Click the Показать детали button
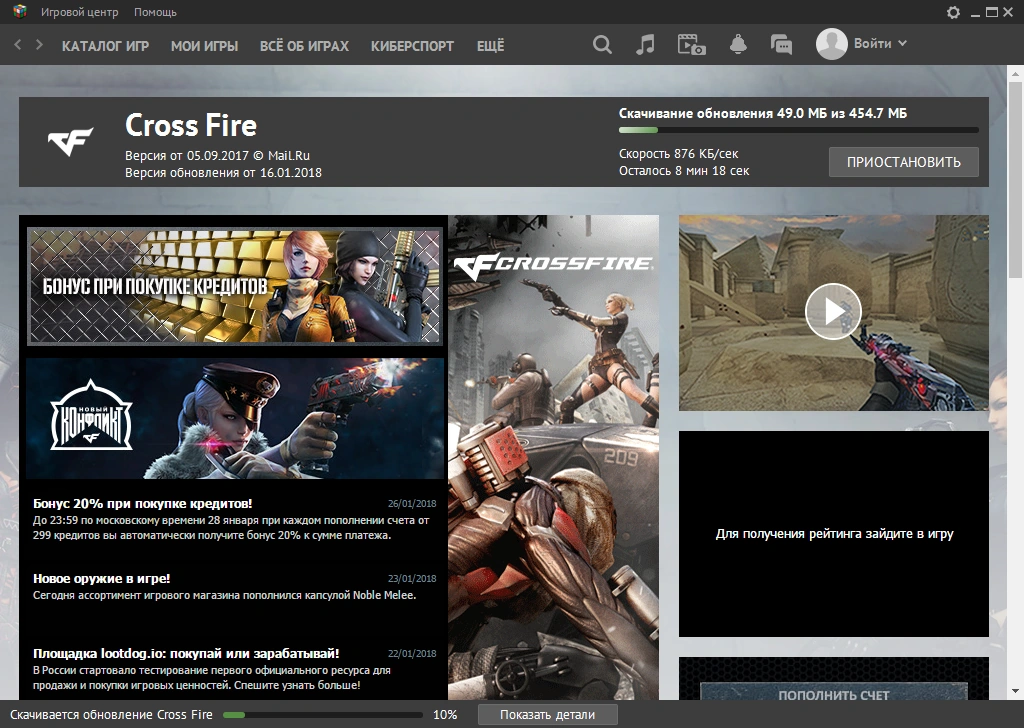This screenshot has height=728, width=1024. [547, 715]
